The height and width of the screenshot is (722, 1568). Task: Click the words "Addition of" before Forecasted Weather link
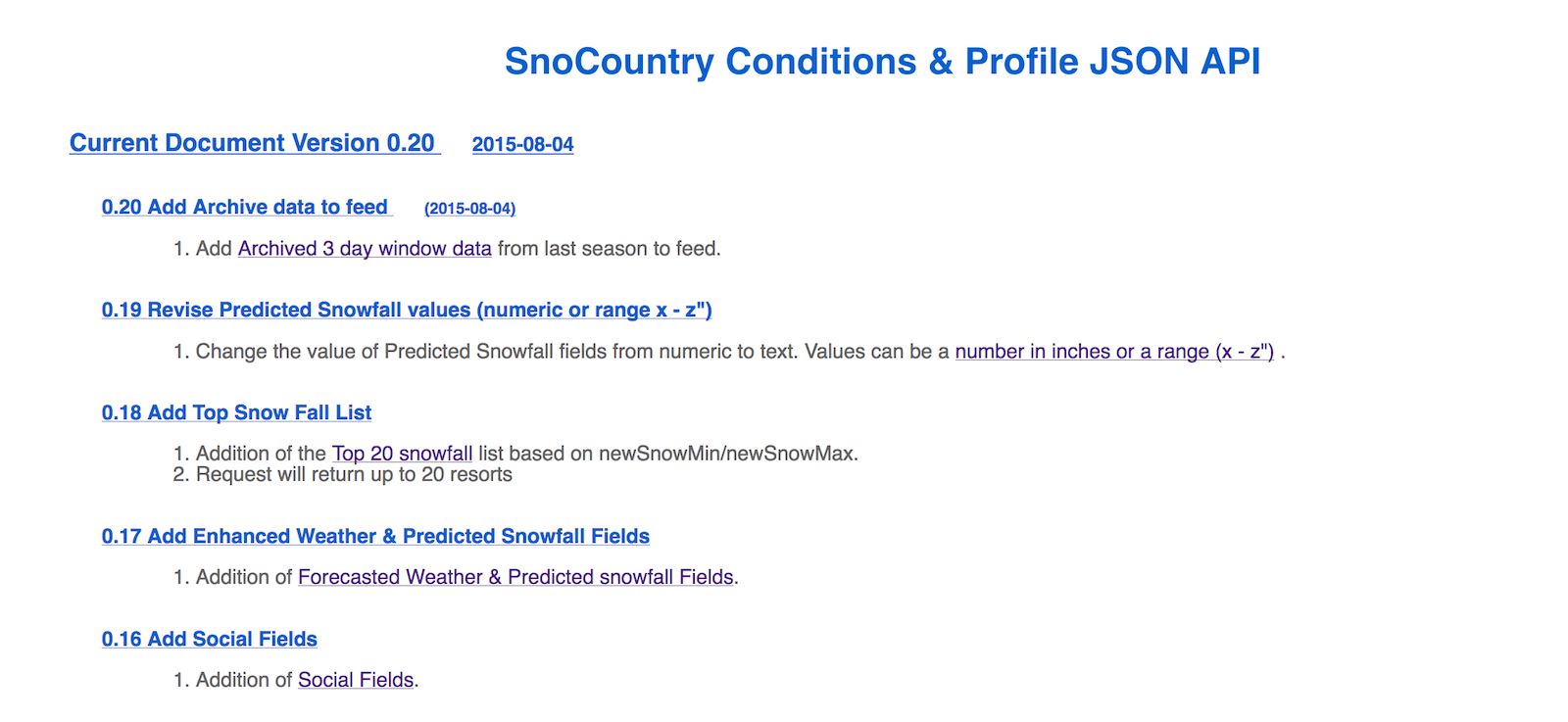244,578
